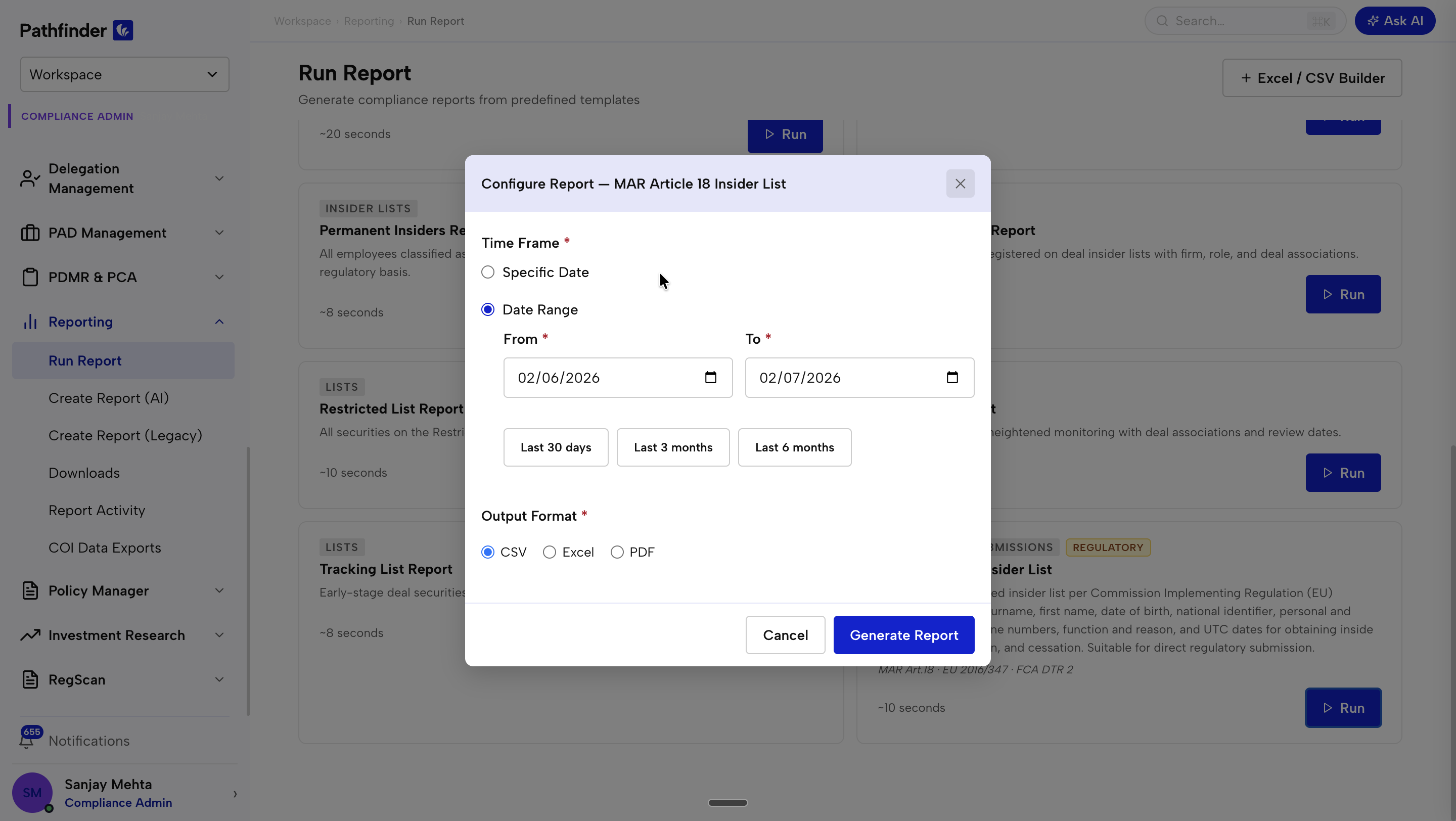Click the COMPLIANCE ADMIN role label
The width and height of the screenshot is (1456, 821).
(x=77, y=116)
